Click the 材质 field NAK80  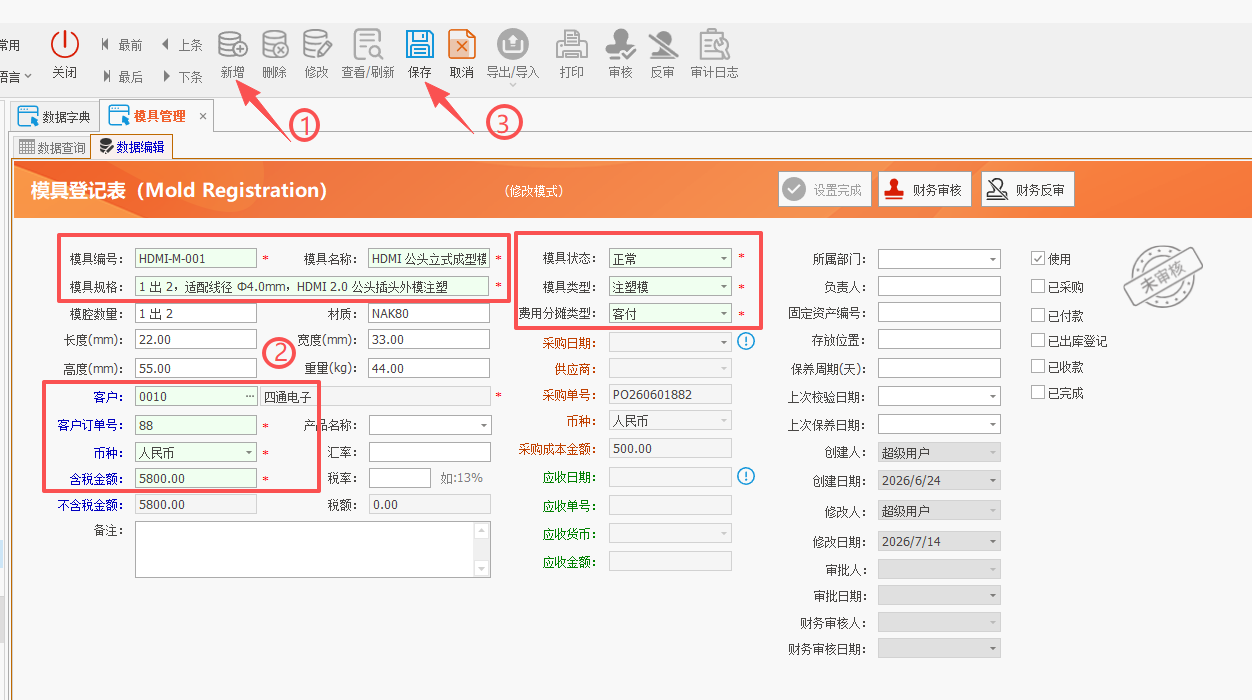[429, 314]
